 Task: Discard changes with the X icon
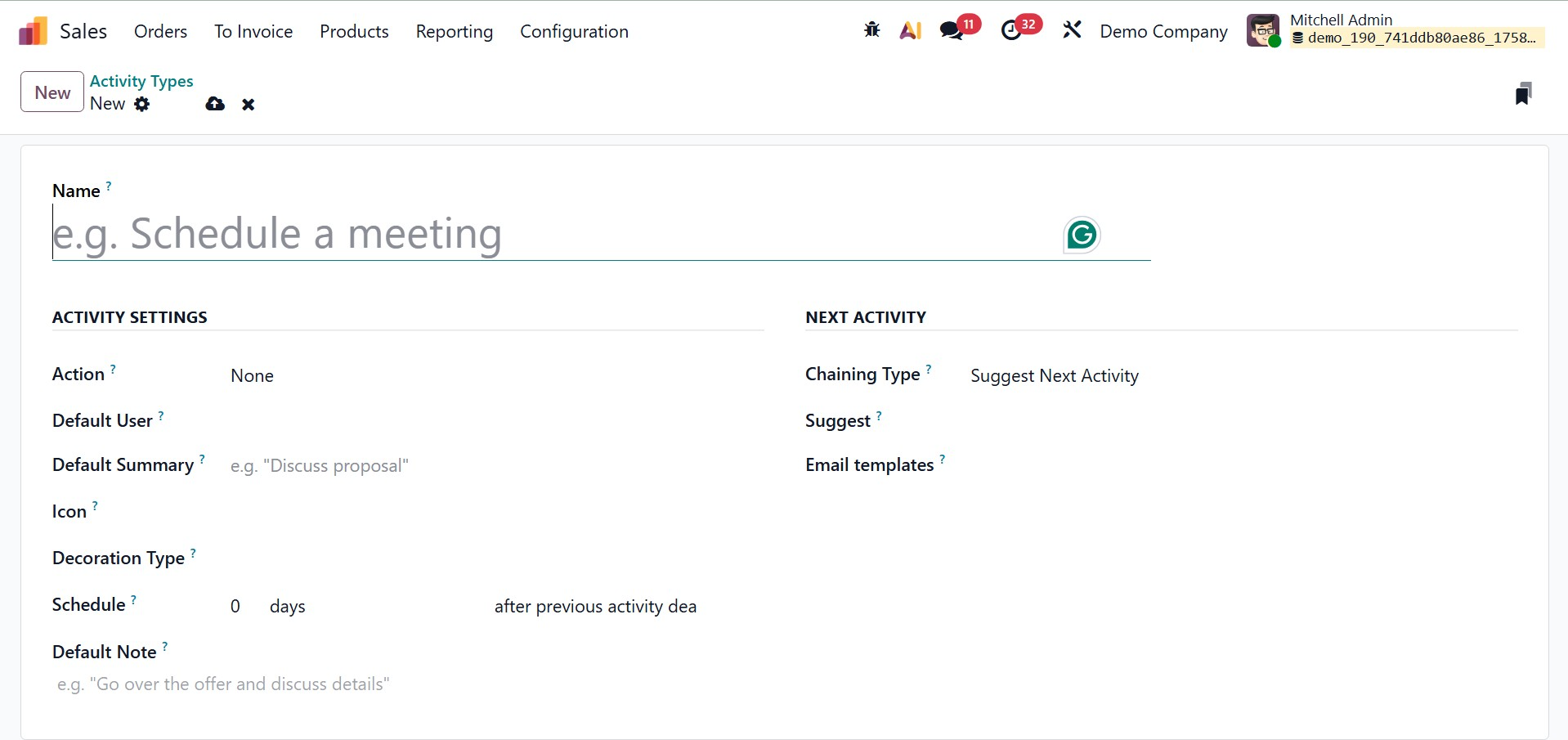tap(249, 104)
